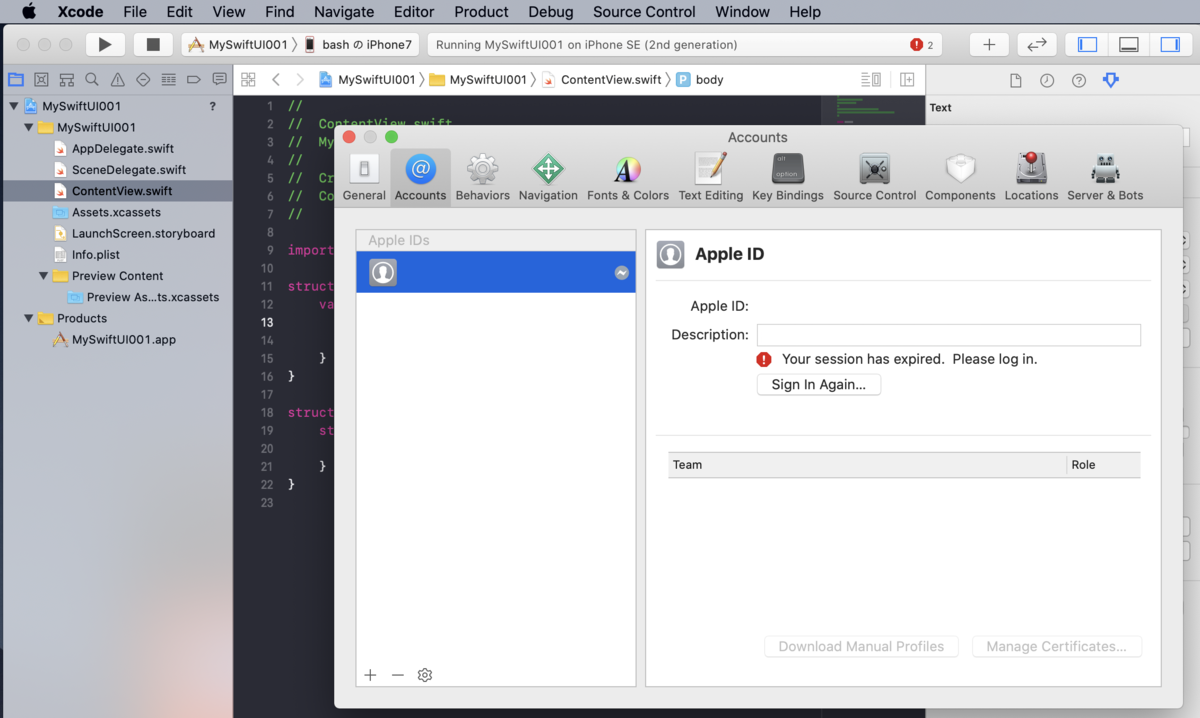1200x718 pixels.
Task: Open the Product menu
Action: pyautogui.click(x=481, y=12)
